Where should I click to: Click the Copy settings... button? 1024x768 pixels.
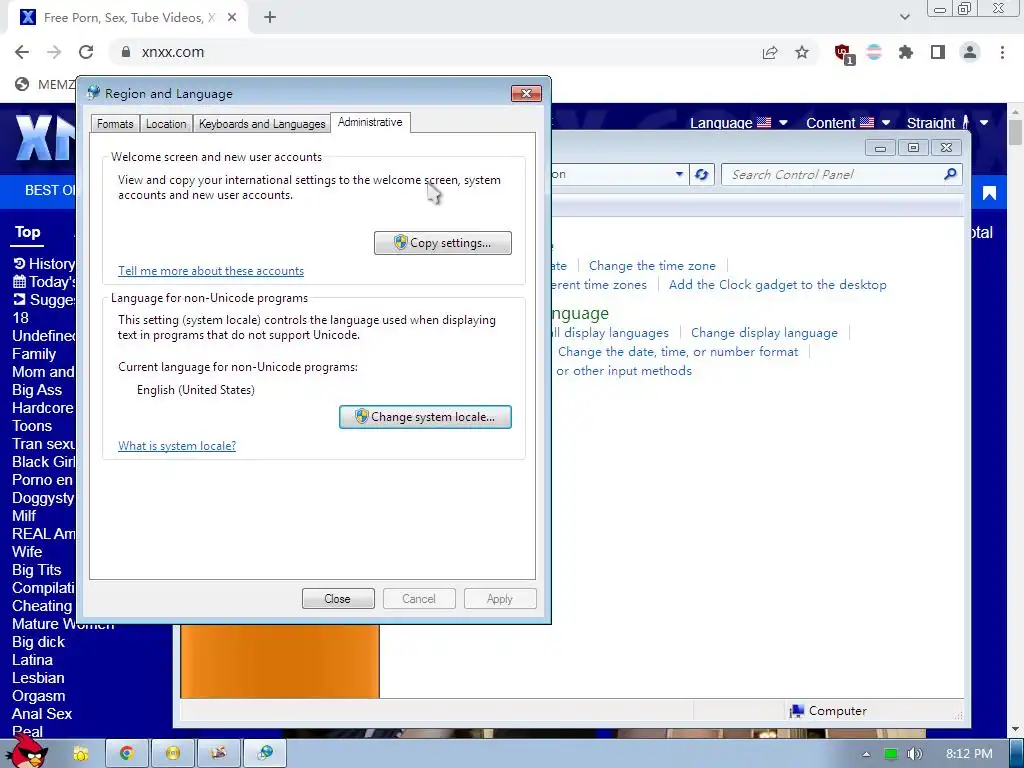point(443,243)
